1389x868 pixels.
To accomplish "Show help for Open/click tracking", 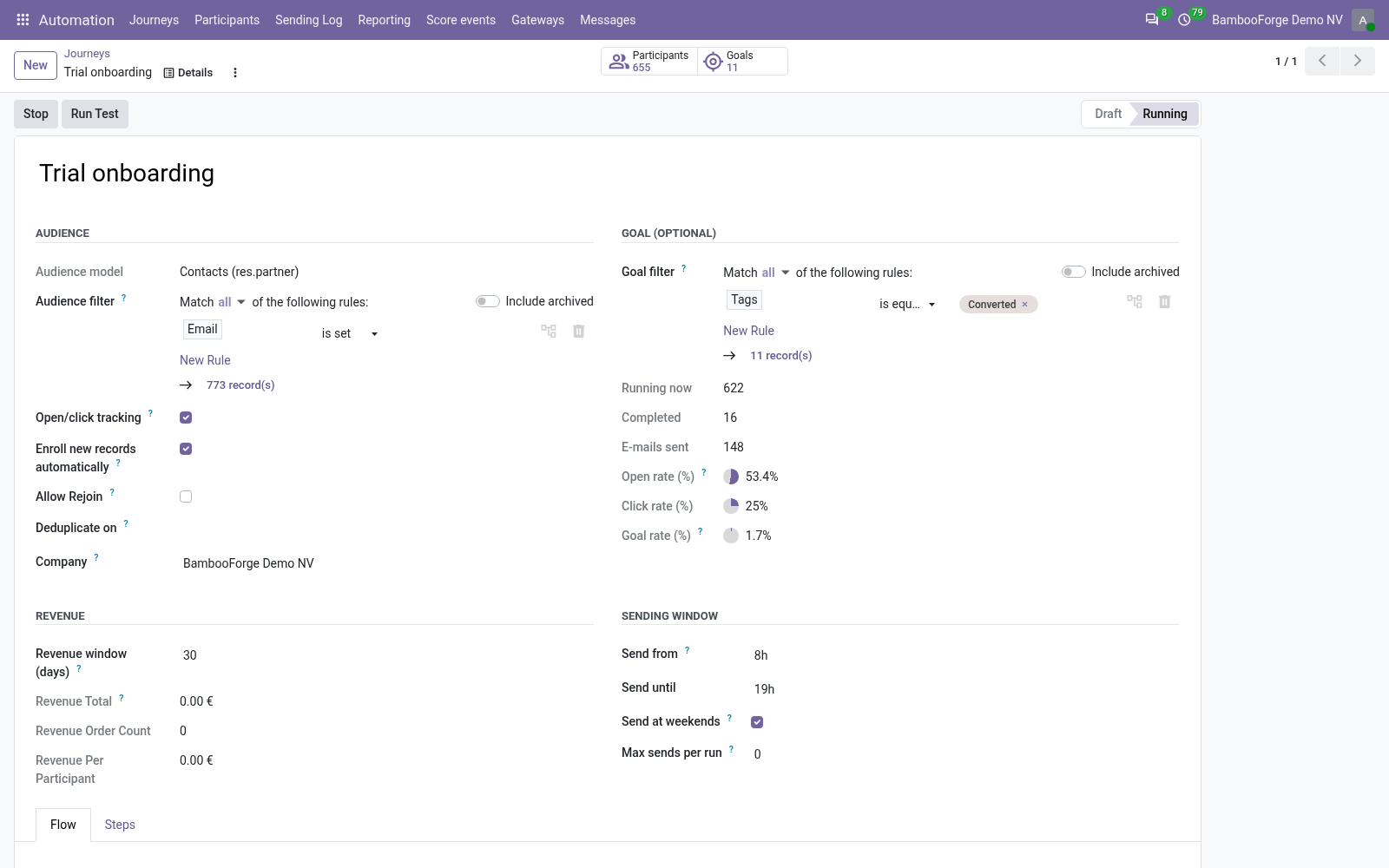I will click(150, 413).
